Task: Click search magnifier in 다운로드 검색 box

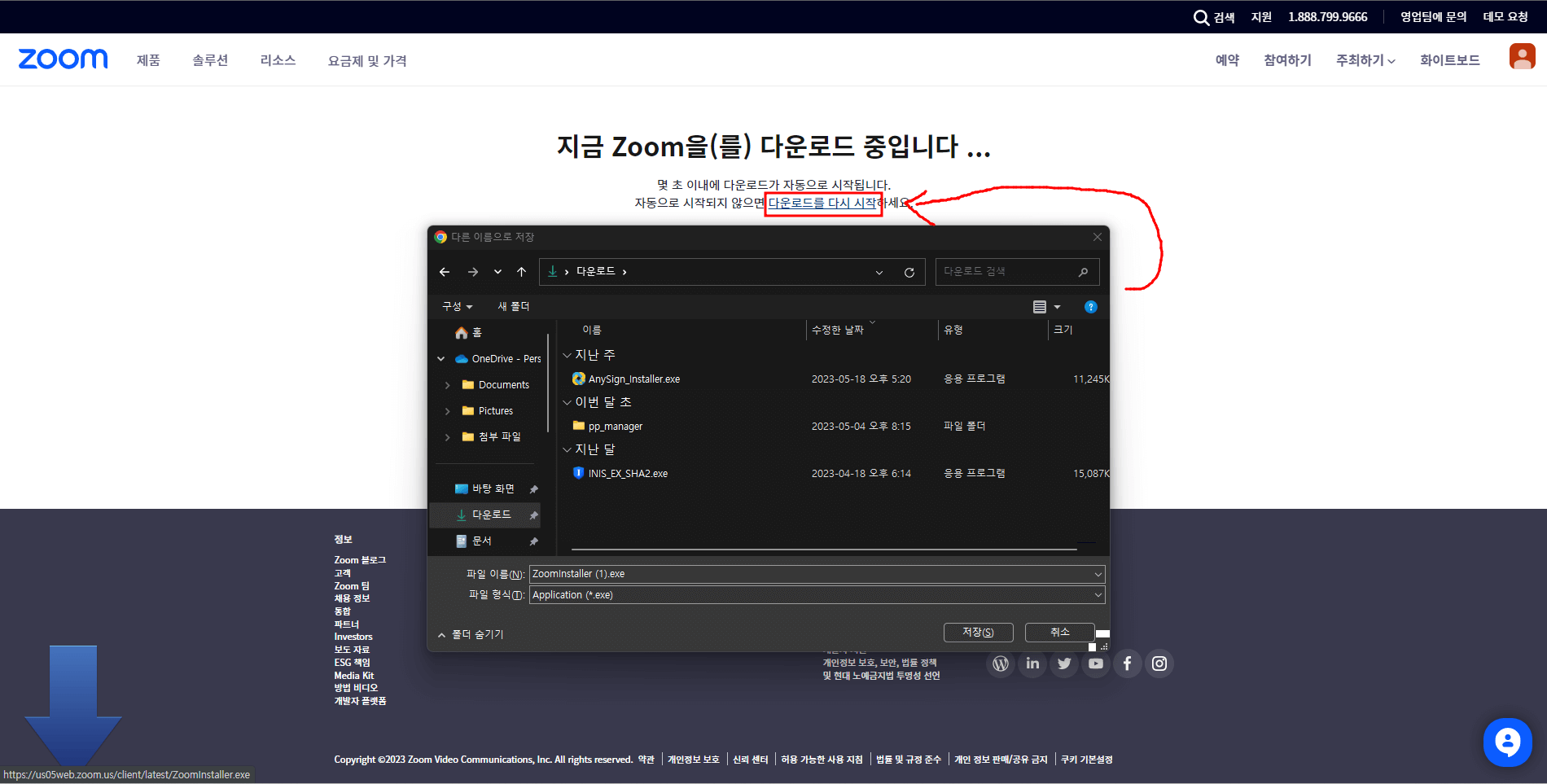Action: pos(1083,272)
